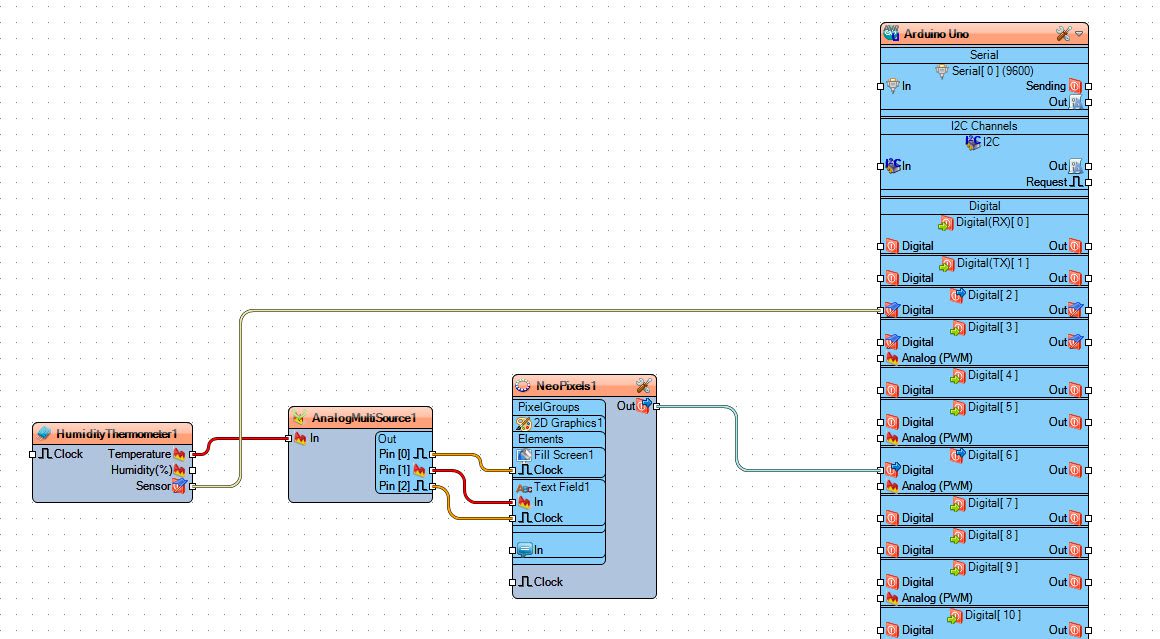Click the Clock input pin of HumidityThermometer1
Screen dimensions: 1160x639
tap(33, 454)
